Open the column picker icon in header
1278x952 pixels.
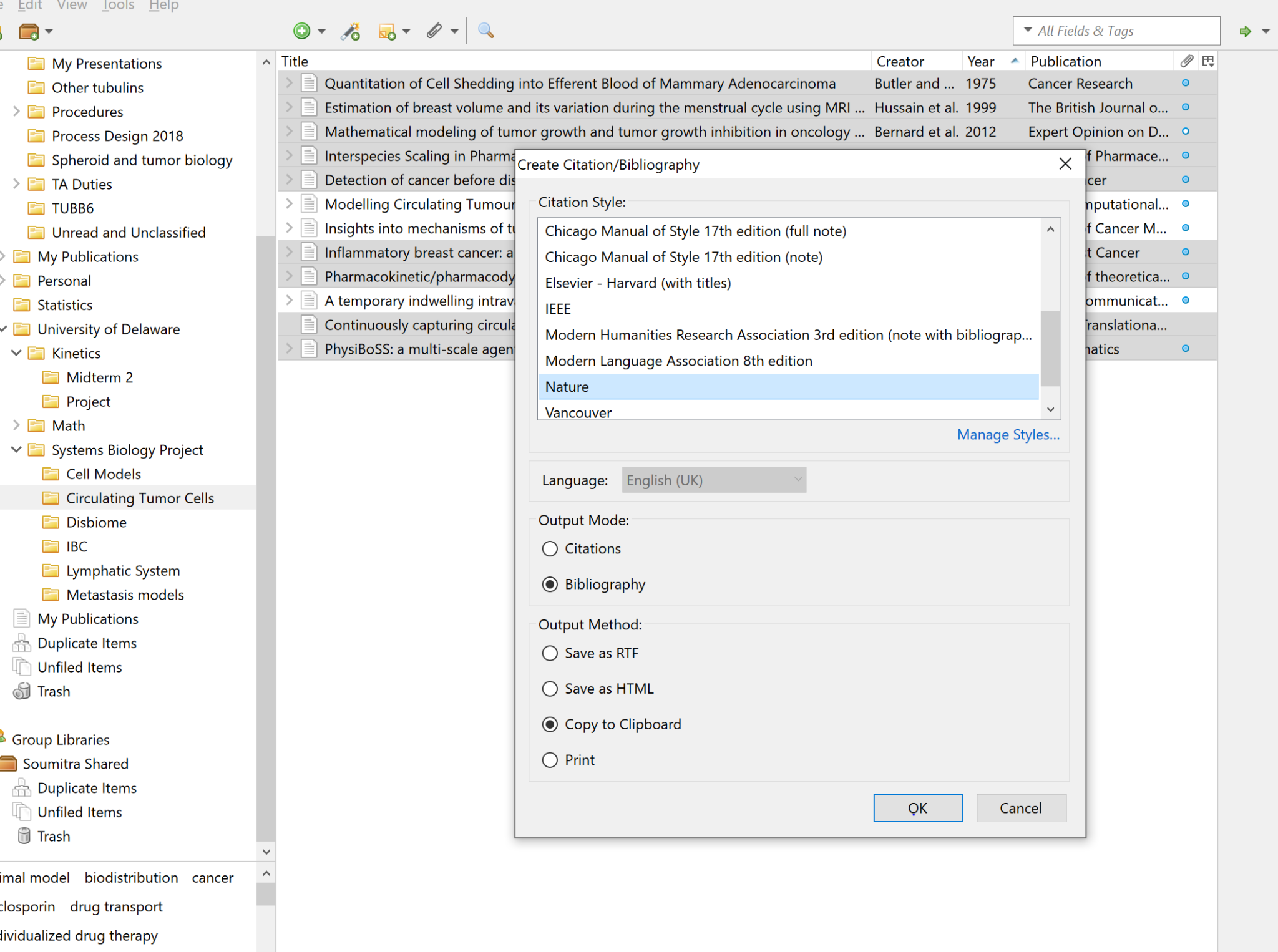1208,61
